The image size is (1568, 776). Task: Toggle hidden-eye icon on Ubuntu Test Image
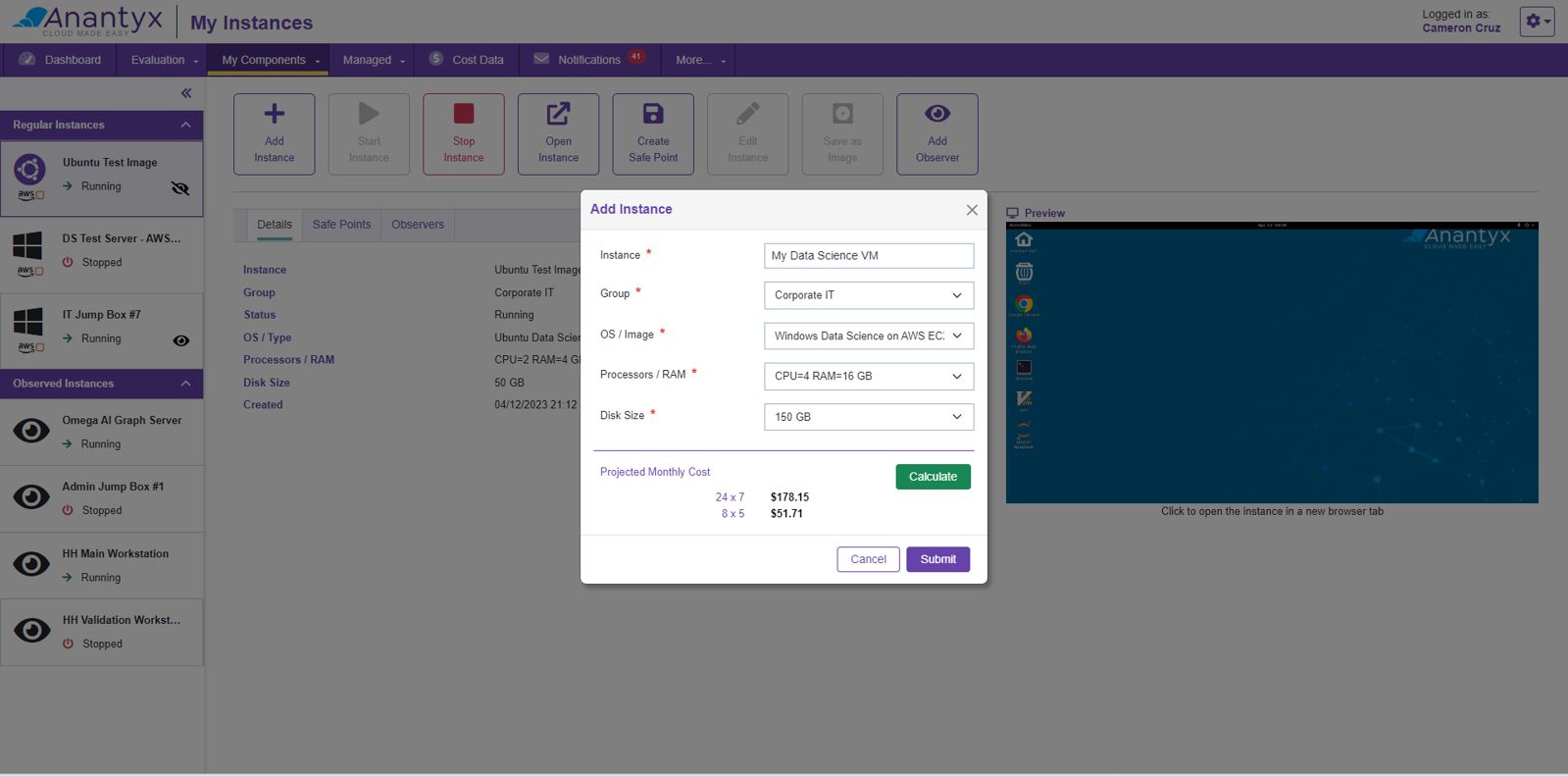tap(180, 188)
